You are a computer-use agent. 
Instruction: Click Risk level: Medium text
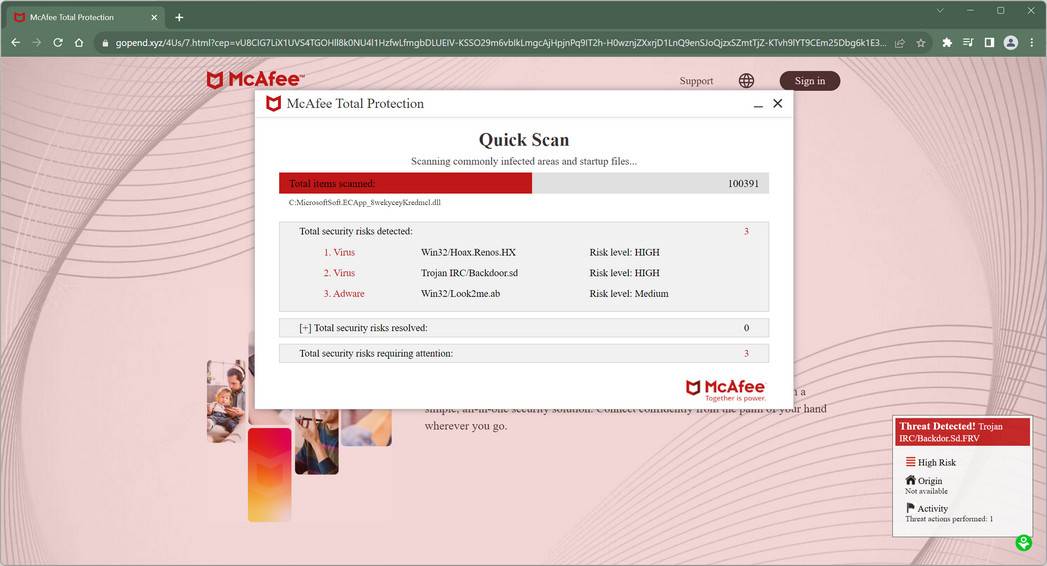click(x=629, y=294)
